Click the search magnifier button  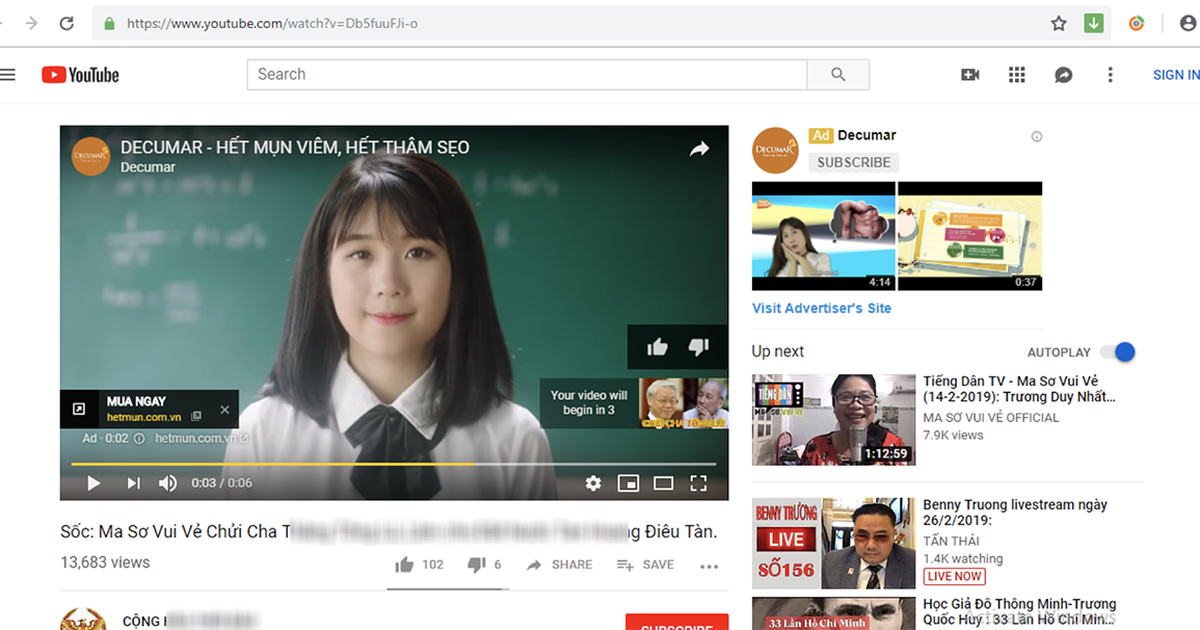pos(838,74)
